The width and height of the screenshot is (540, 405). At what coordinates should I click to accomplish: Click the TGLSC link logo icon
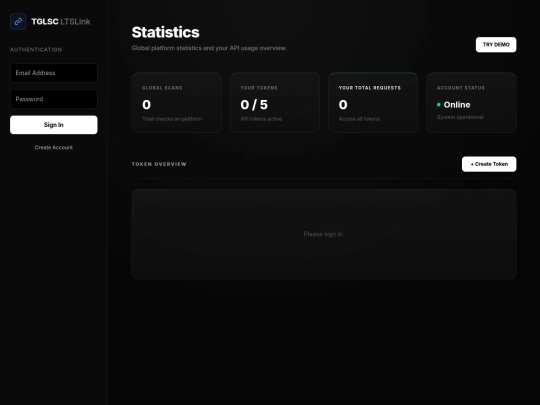[18, 21]
